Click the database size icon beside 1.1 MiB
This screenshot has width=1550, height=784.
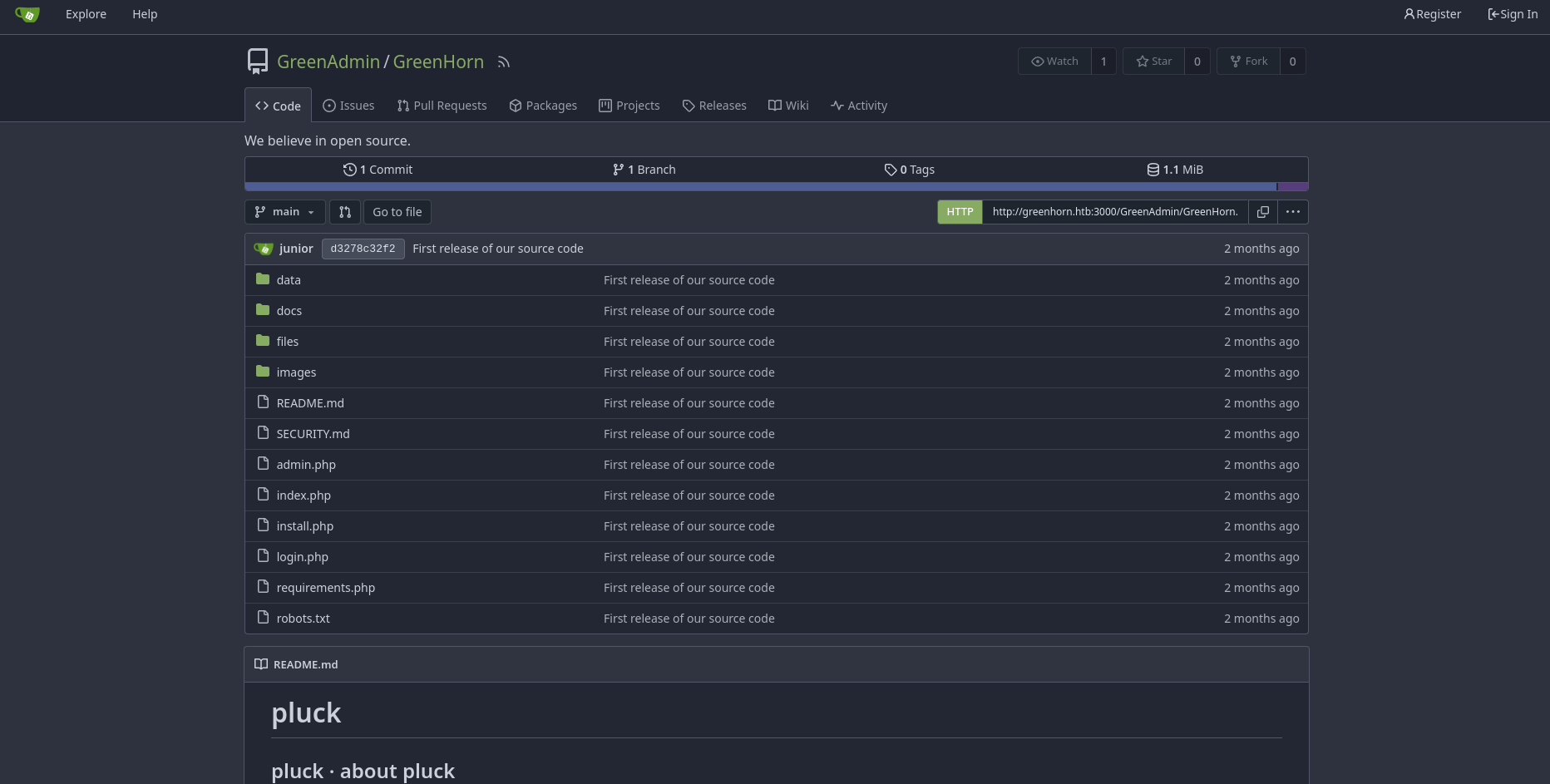1153,170
